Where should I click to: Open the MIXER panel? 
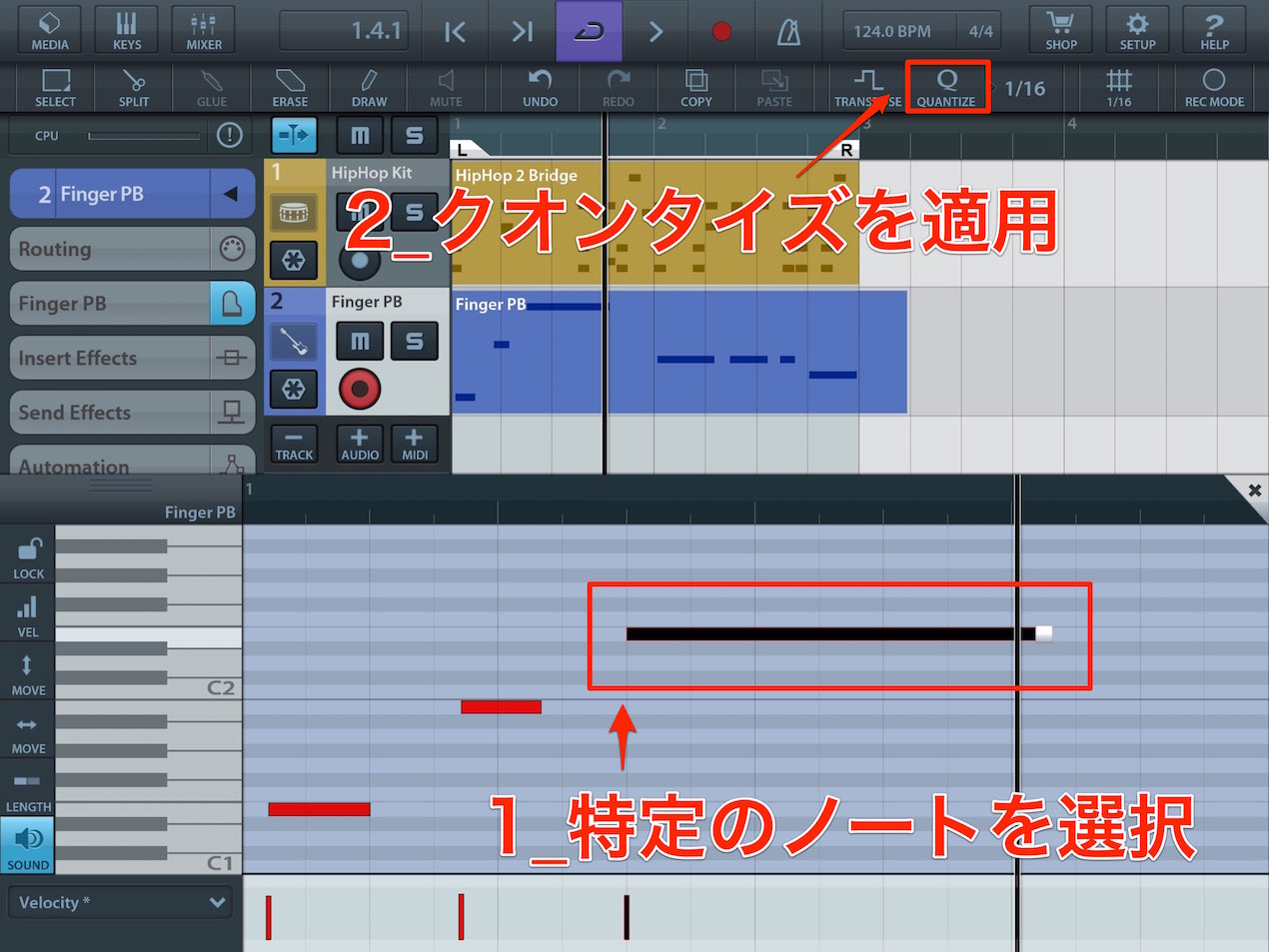click(204, 30)
